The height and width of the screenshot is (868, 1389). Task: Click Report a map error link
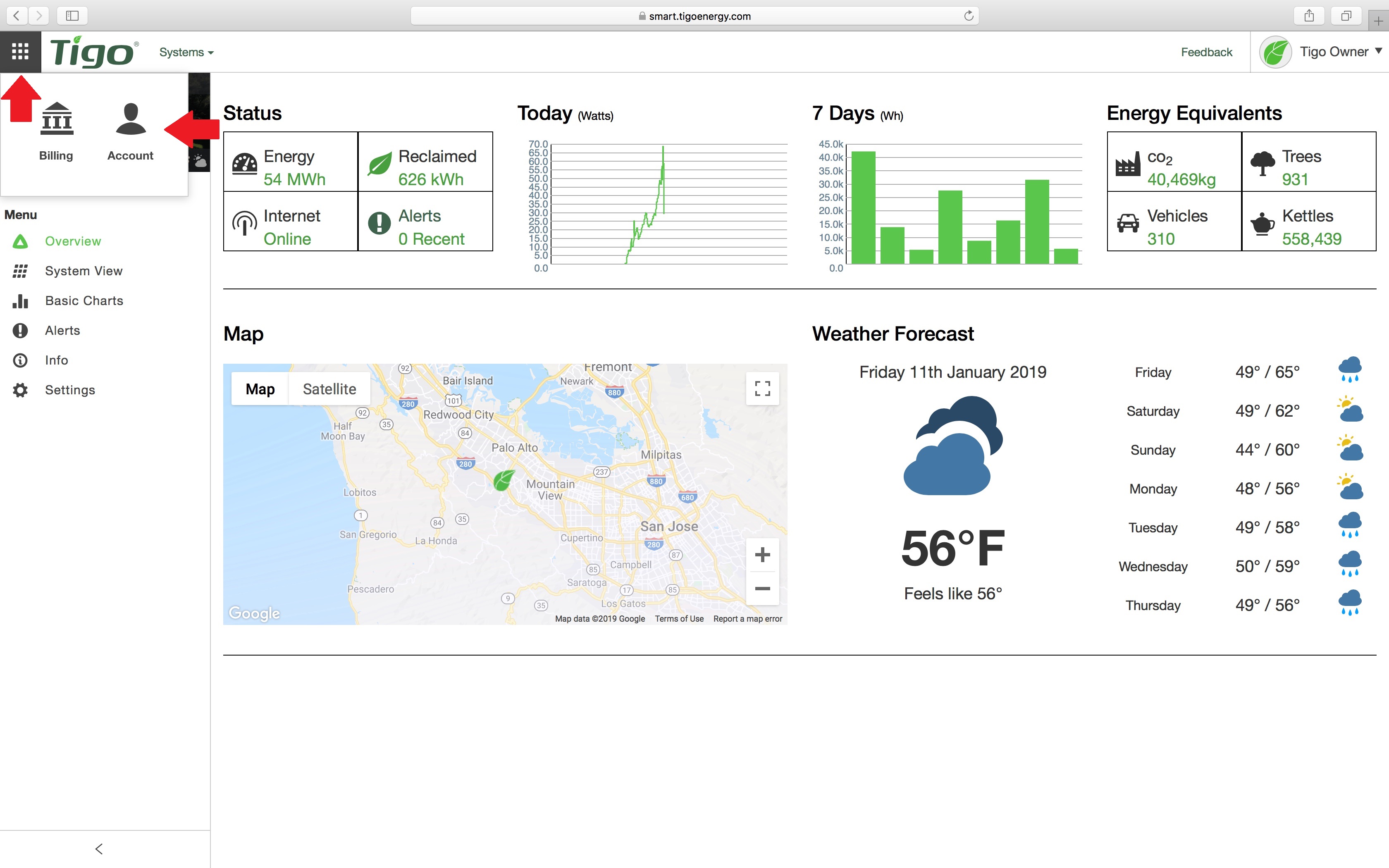pos(747,618)
